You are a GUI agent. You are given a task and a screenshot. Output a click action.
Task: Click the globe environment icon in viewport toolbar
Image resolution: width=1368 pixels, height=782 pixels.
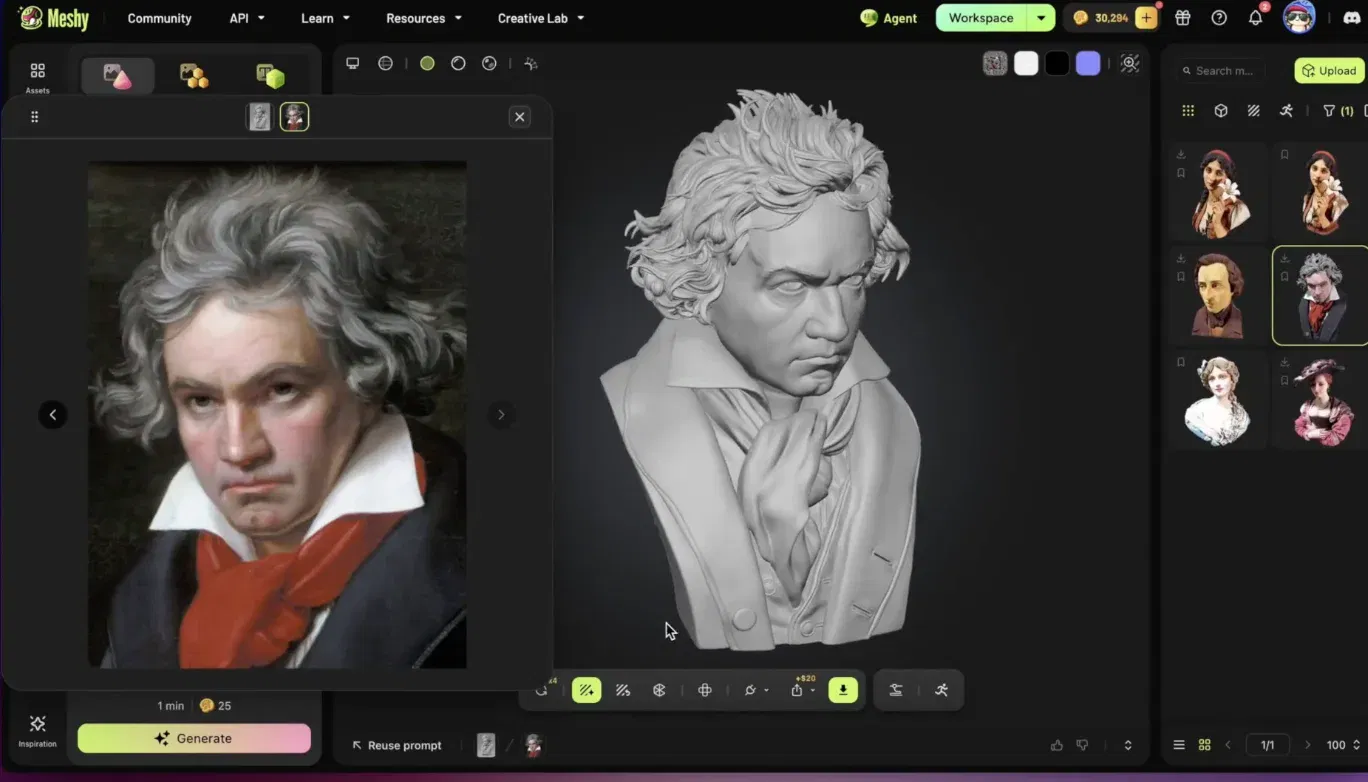pyautogui.click(x=385, y=63)
